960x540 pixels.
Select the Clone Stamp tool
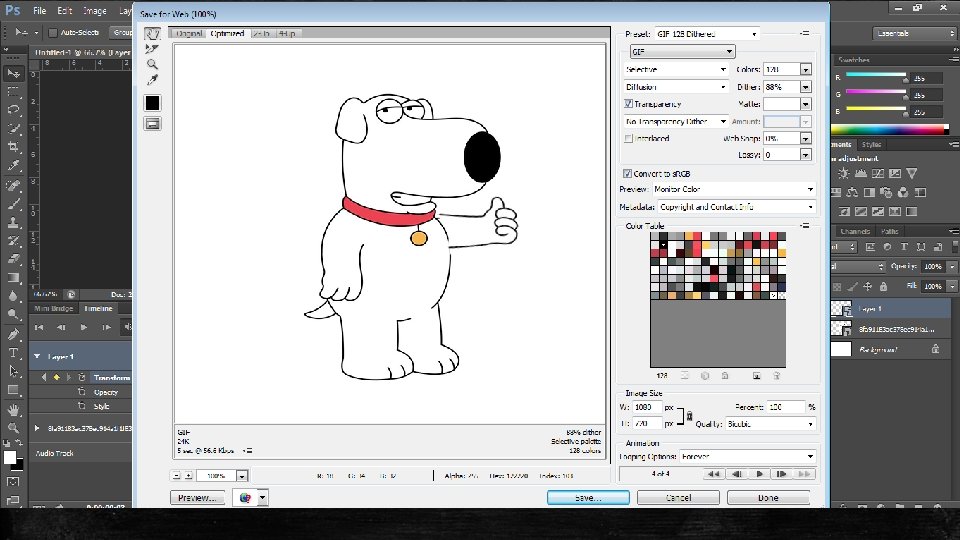click(x=13, y=222)
